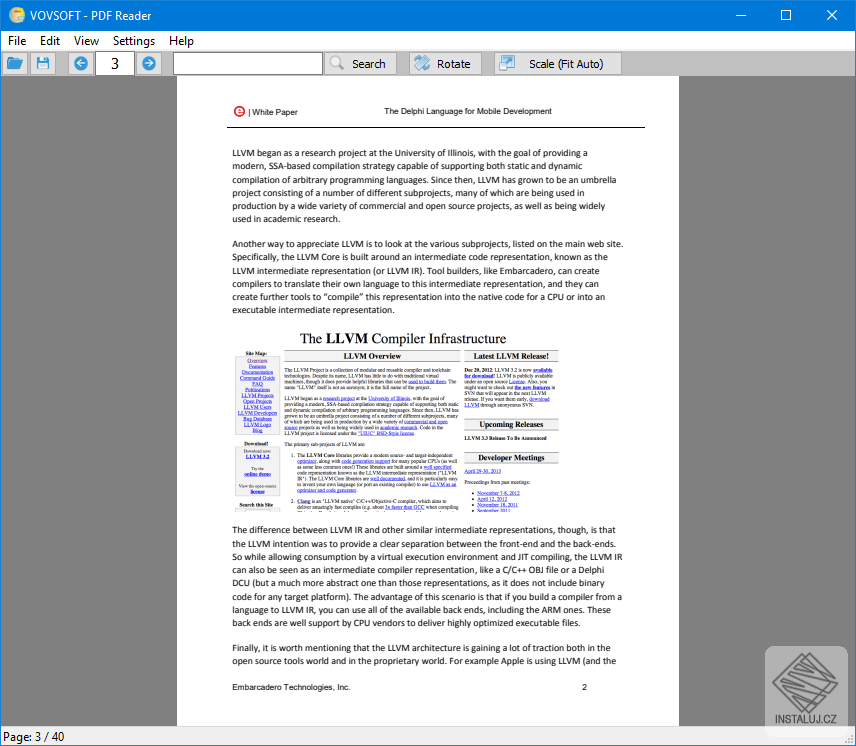Click the 'Page: 3 / 40' status text
Image resolution: width=856 pixels, height=746 pixels.
pyautogui.click(x=34, y=737)
